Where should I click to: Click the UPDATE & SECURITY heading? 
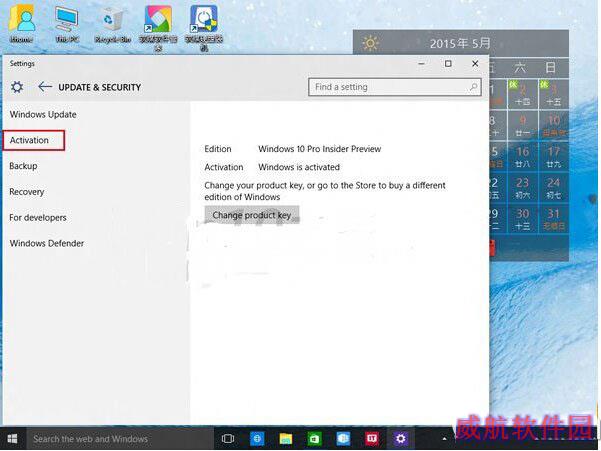(x=100, y=87)
